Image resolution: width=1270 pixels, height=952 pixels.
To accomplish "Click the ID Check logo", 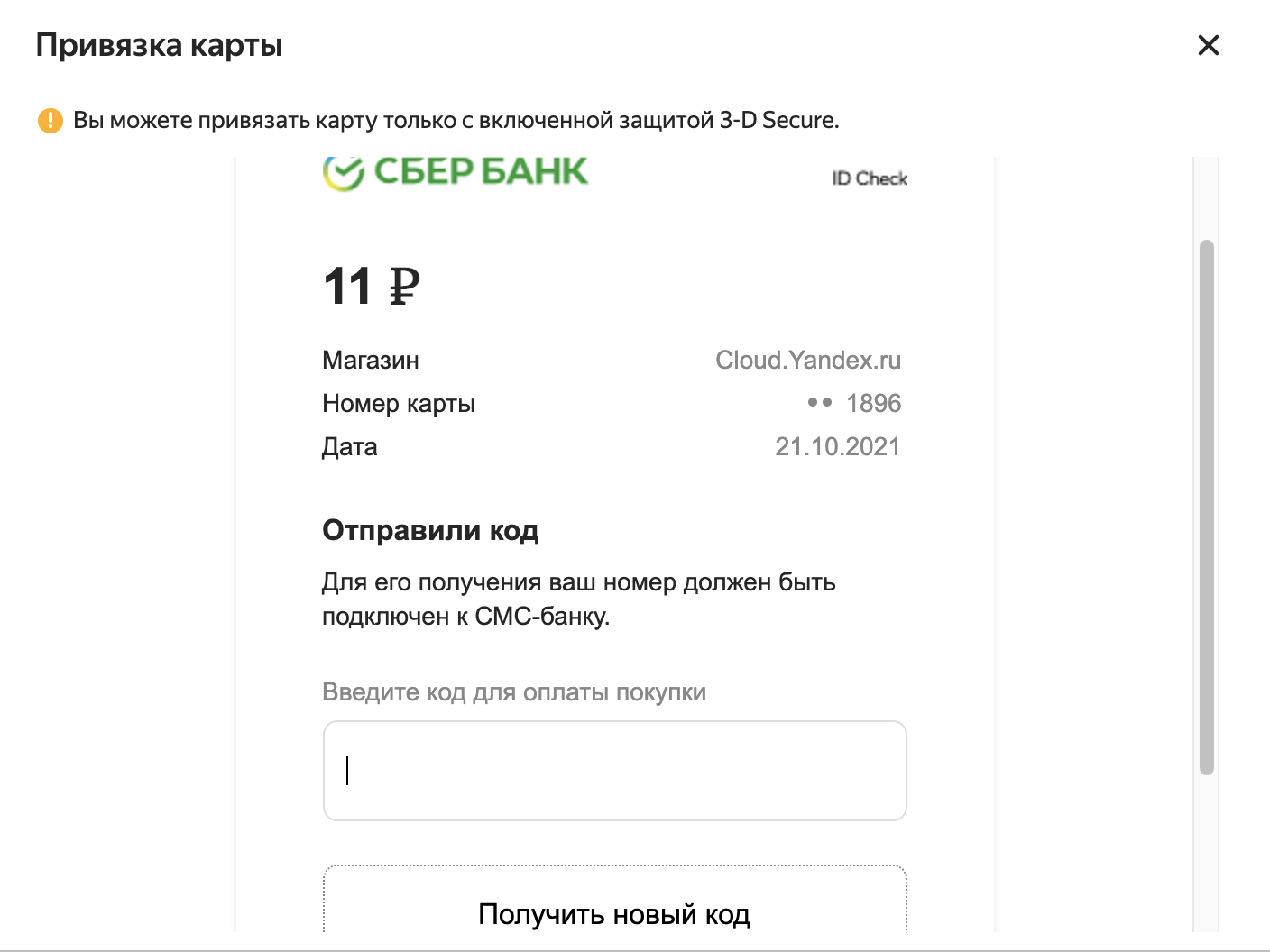I will (x=869, y=178).
